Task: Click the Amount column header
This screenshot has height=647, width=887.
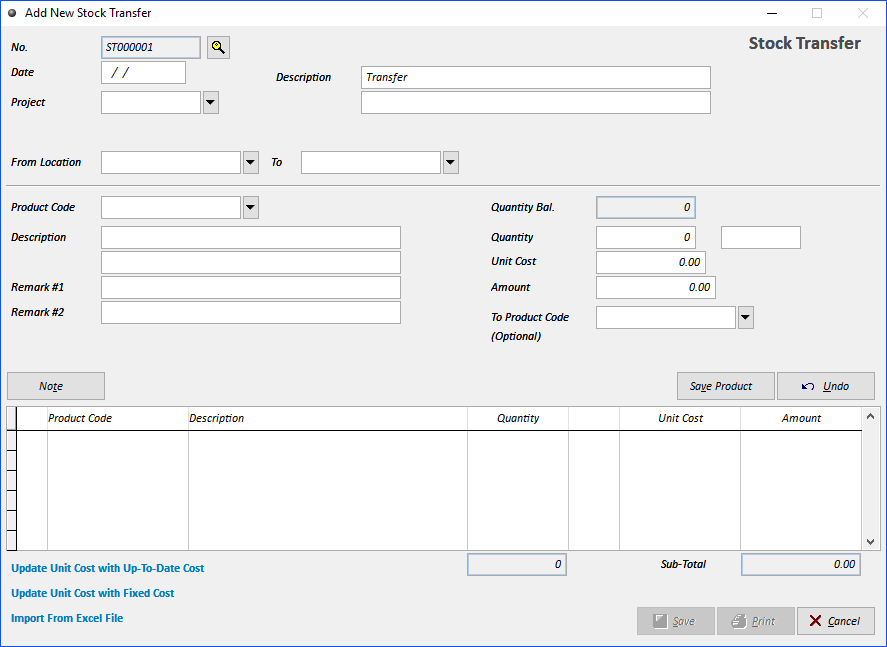Action: [801, 419]
